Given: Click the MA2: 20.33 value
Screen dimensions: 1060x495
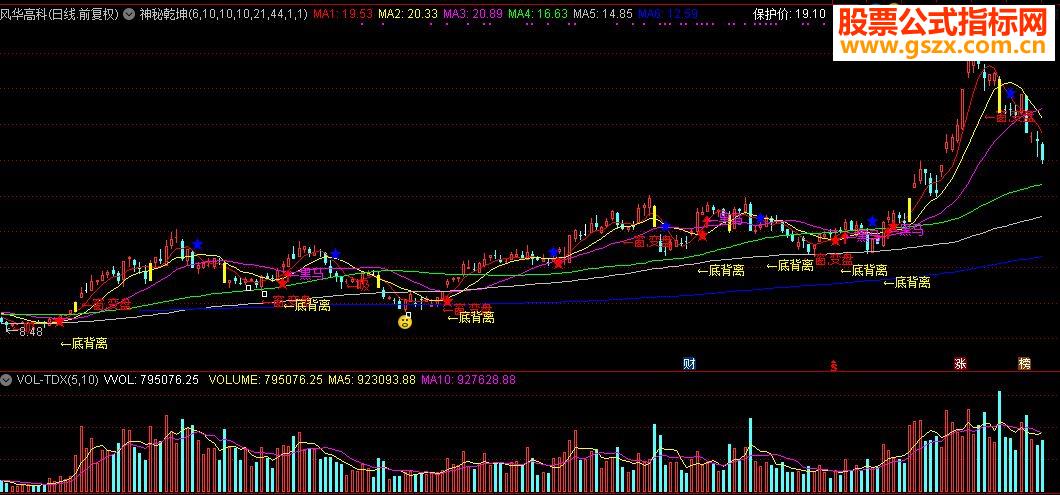Looking at the screenshot, I should coord(408,14).
